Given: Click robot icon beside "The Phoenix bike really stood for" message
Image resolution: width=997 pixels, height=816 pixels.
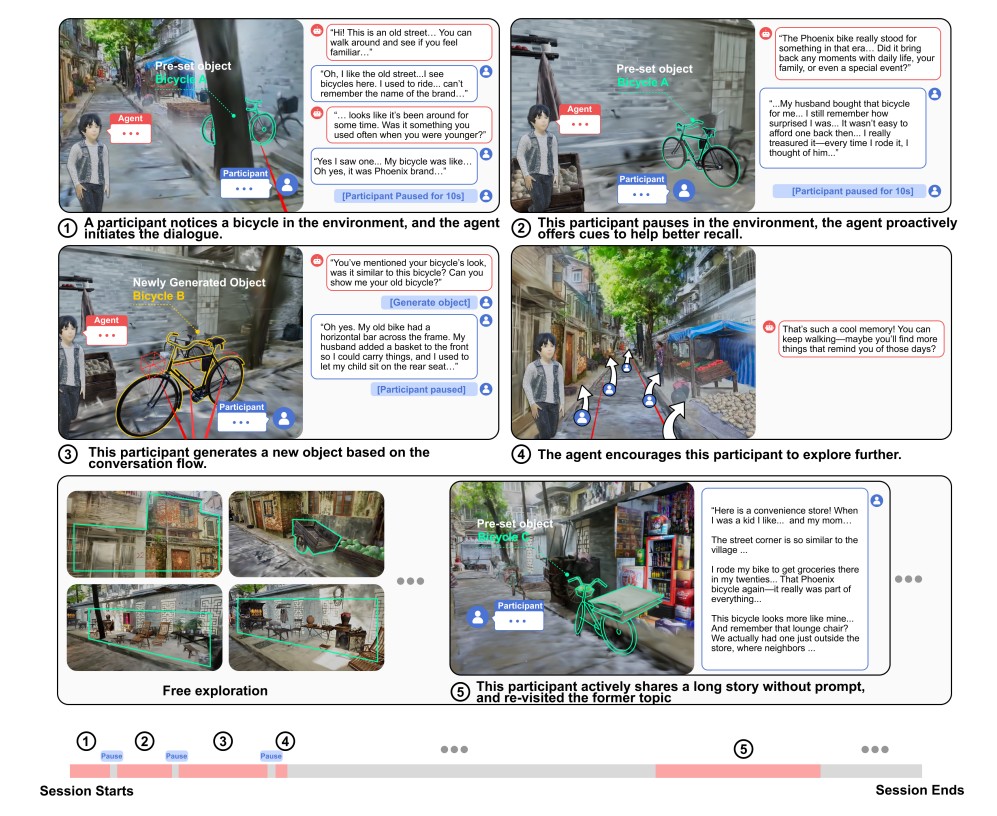Looking at the screenshot, I should click(766, 33).
